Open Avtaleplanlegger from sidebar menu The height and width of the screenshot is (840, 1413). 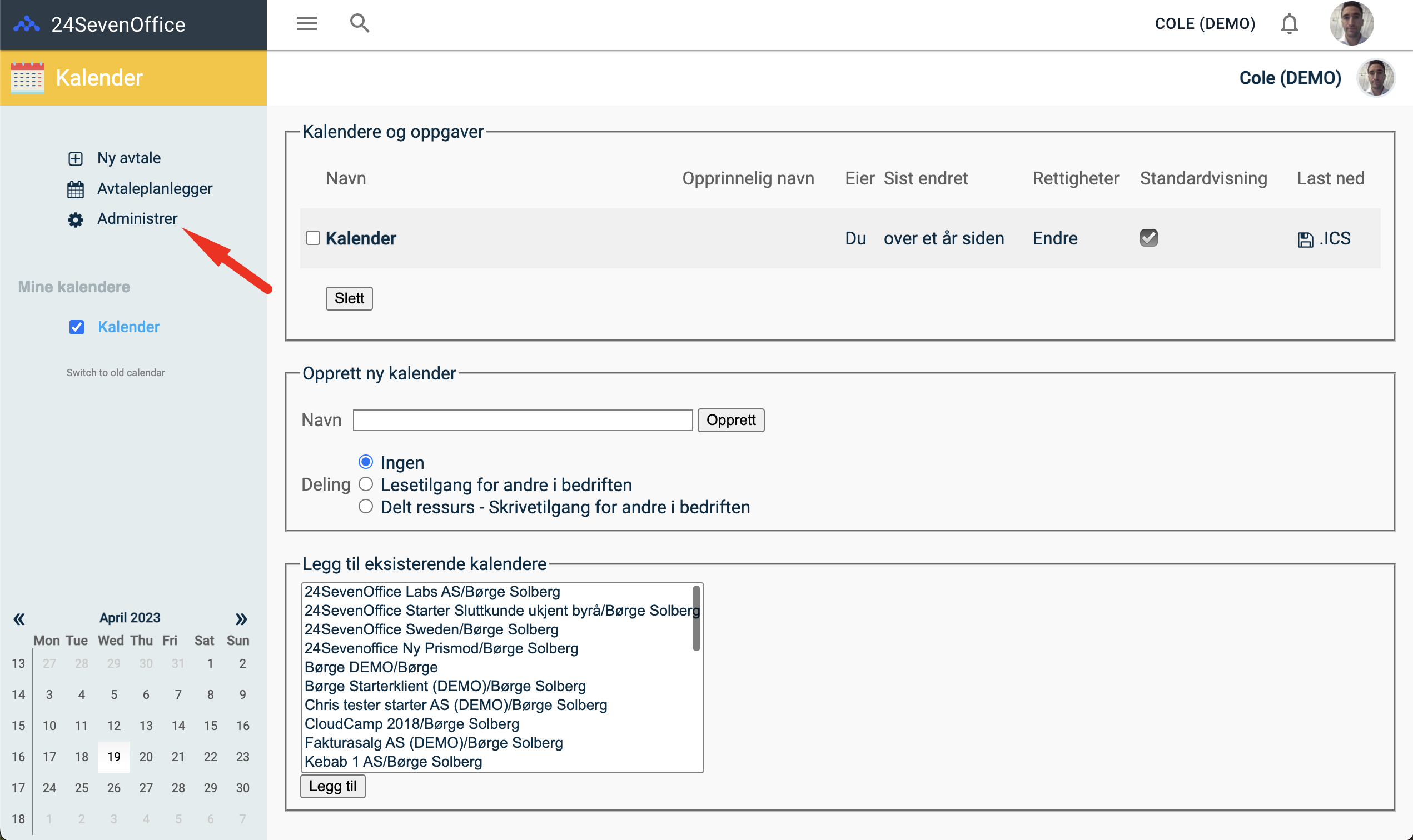pyautogui.click(x=154, y=188)
